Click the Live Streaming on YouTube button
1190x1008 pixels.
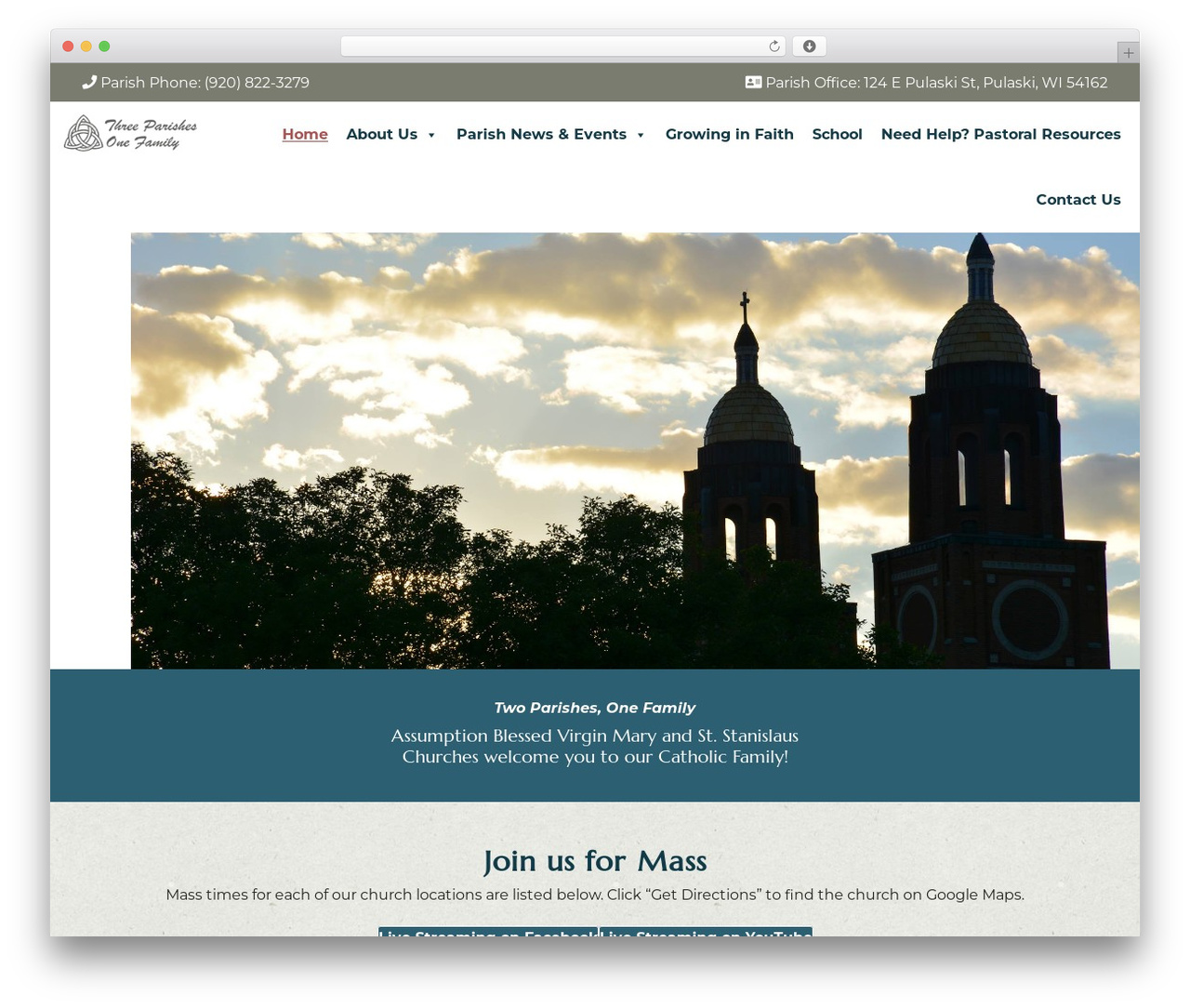[707, 932]
